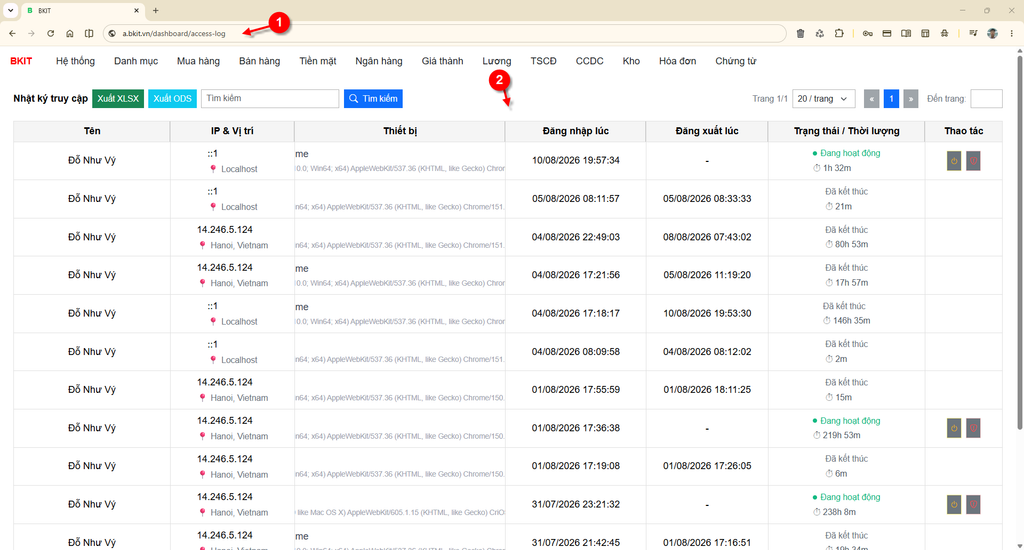The width and height of the screenshot is (1024, 550).
Task: Open the reading mode book icon in toolbar
Action: [x=906, y=33]
